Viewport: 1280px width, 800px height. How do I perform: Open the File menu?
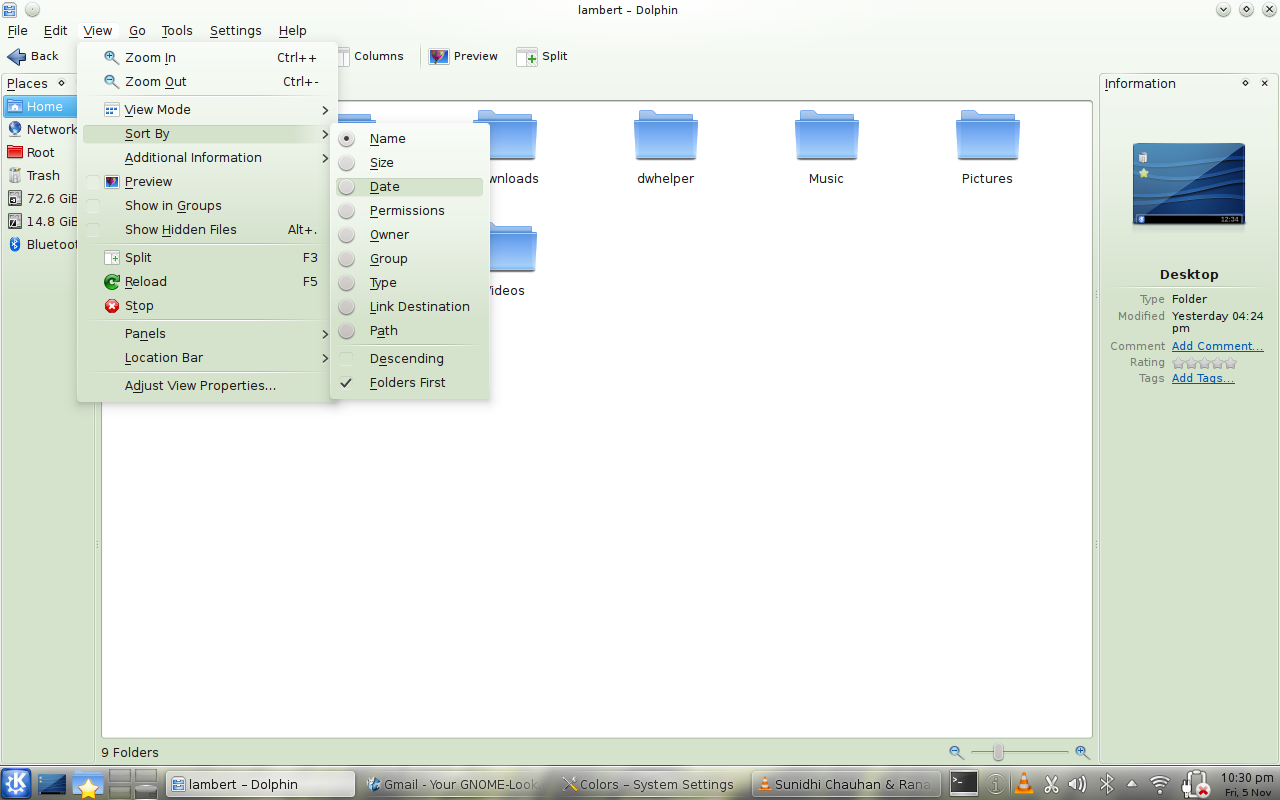(17, 31)
